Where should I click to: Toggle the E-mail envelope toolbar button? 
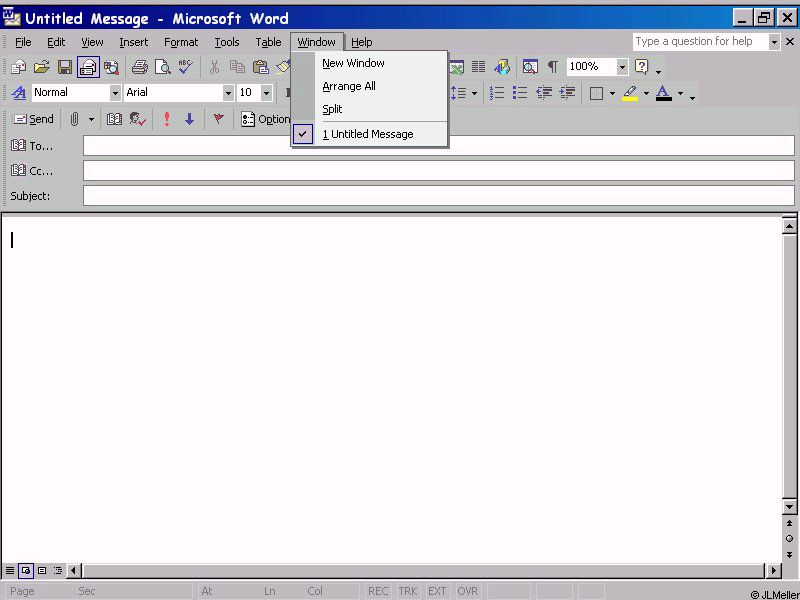coord(88,67)
